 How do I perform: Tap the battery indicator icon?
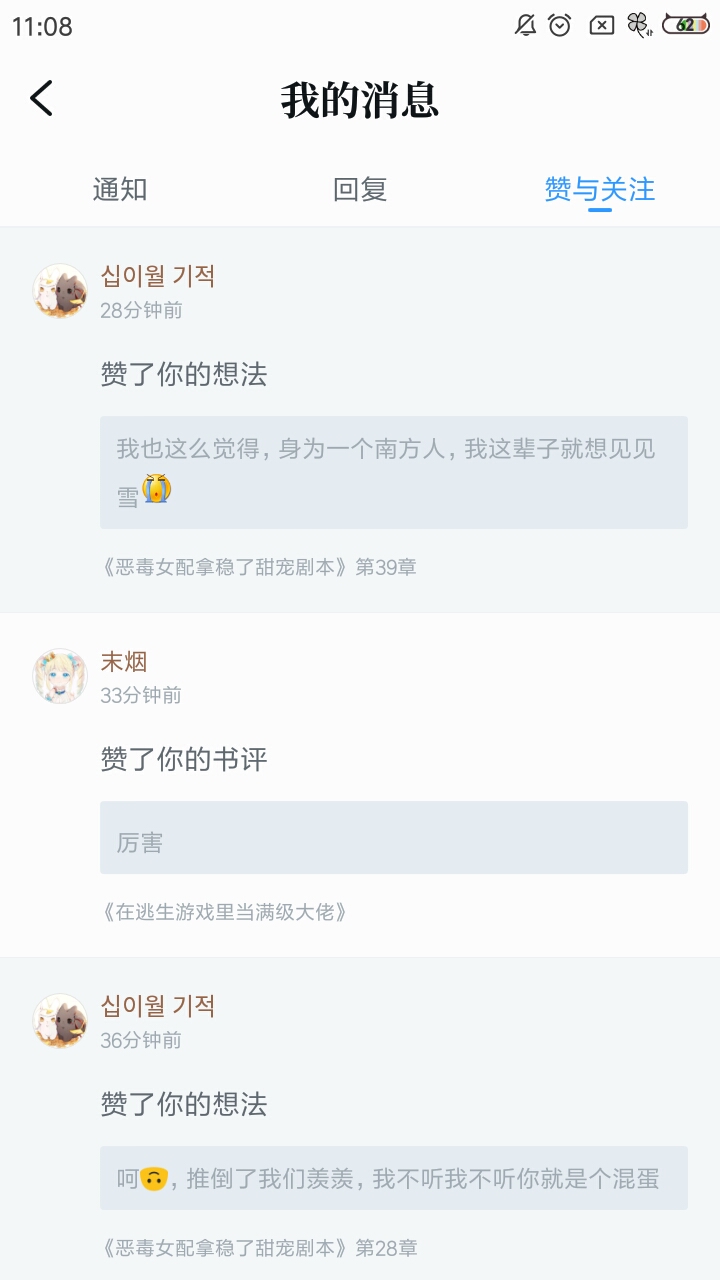pos(686,26)
